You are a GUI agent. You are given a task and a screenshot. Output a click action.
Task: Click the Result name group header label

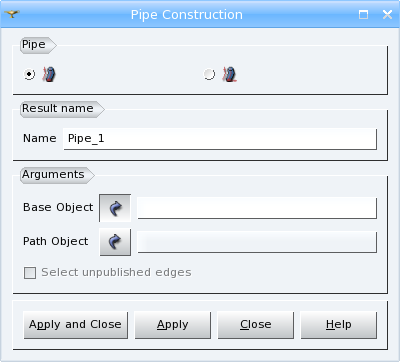pyautogui.click(x=58, y=109)
